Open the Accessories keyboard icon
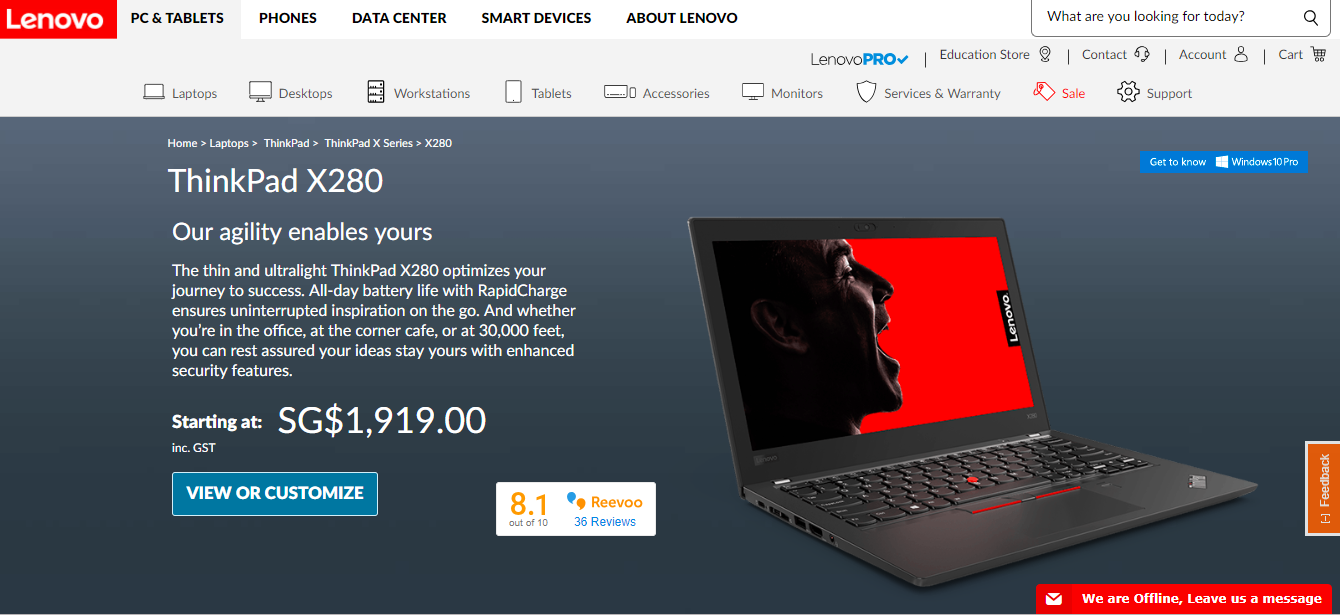Screen dimensions: 1340x615 click(x=620, y=92)
